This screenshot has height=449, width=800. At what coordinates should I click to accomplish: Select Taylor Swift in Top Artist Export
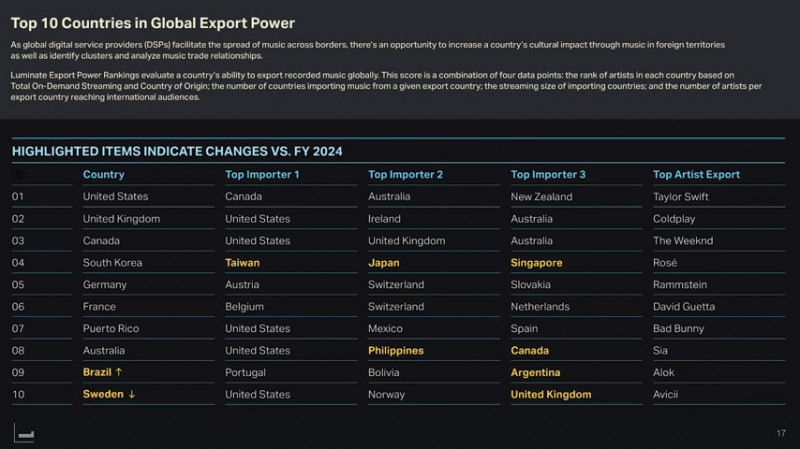(x=680, y=197)
